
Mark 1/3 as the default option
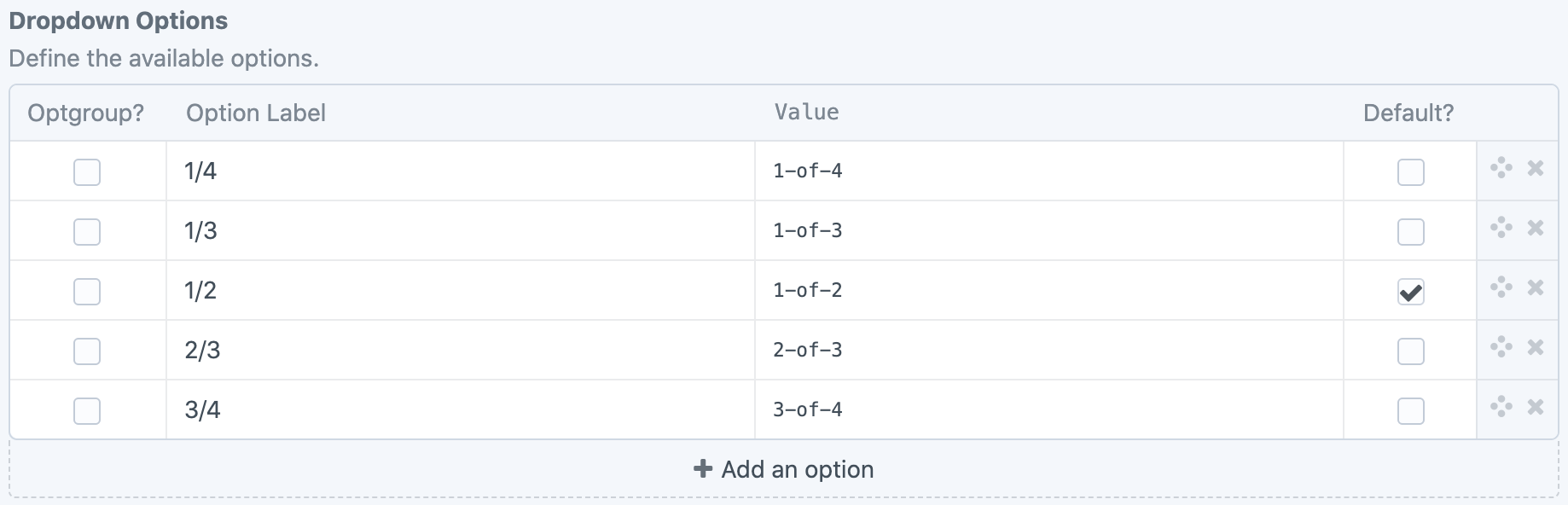click(1410, 232)
